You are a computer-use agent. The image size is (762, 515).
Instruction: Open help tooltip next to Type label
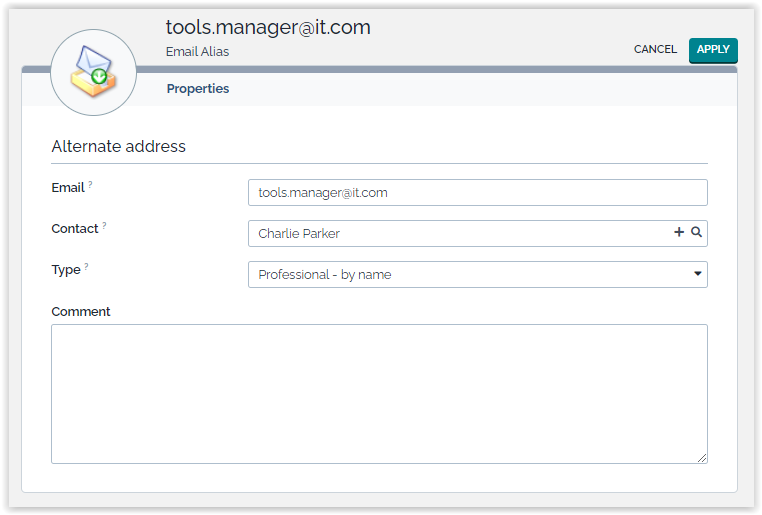[x=87, y=266]
